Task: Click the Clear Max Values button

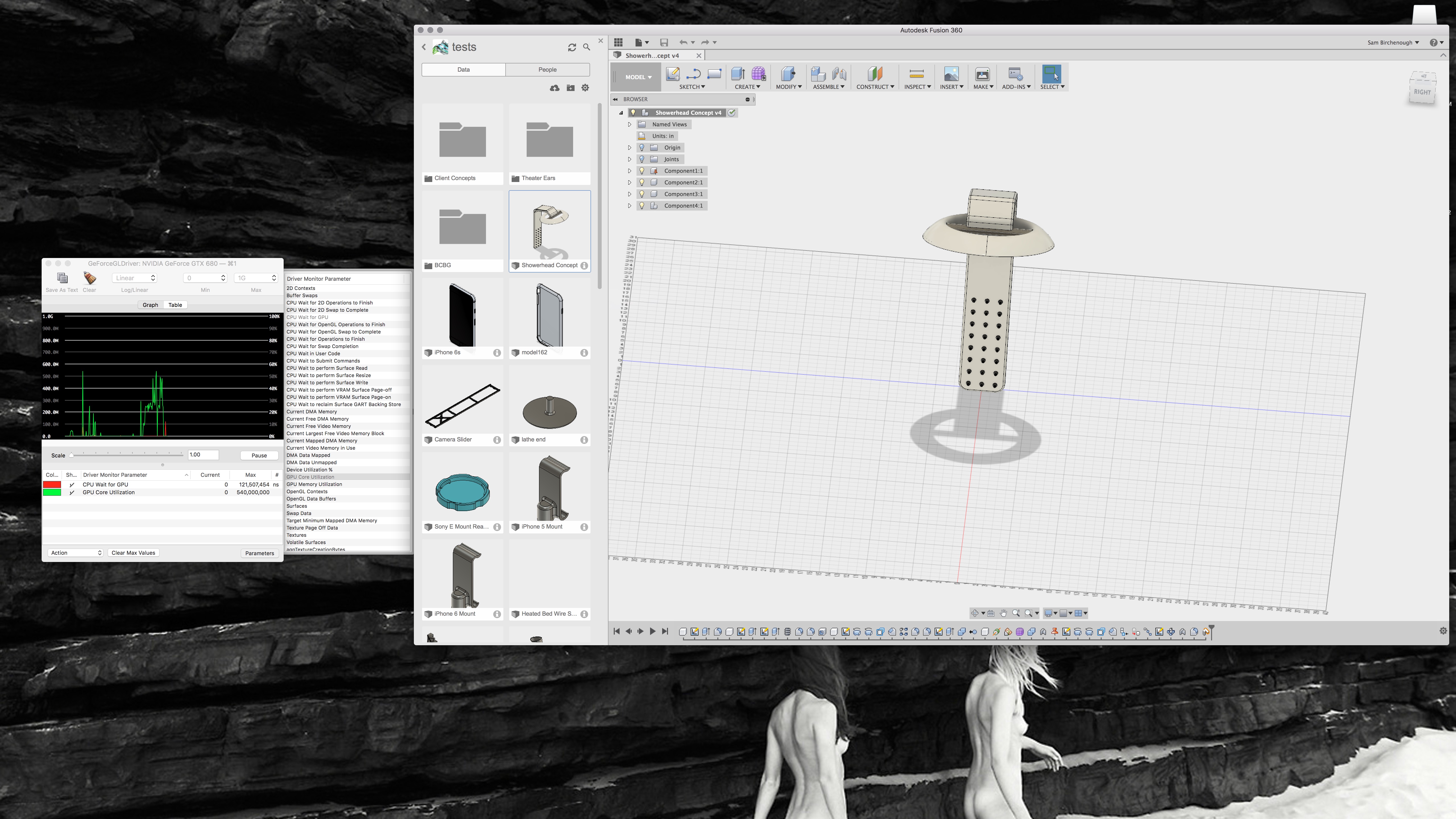Action: click(133, 553)
